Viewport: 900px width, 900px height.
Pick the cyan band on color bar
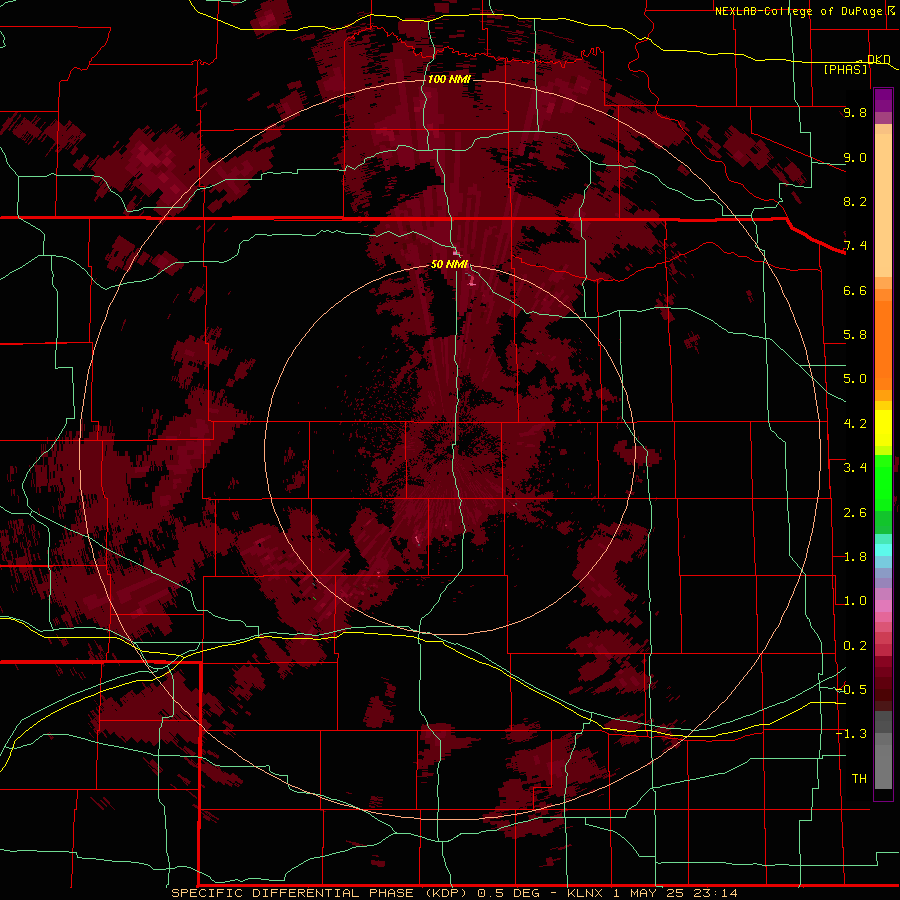pyautogui.click(x=883, y=549)
